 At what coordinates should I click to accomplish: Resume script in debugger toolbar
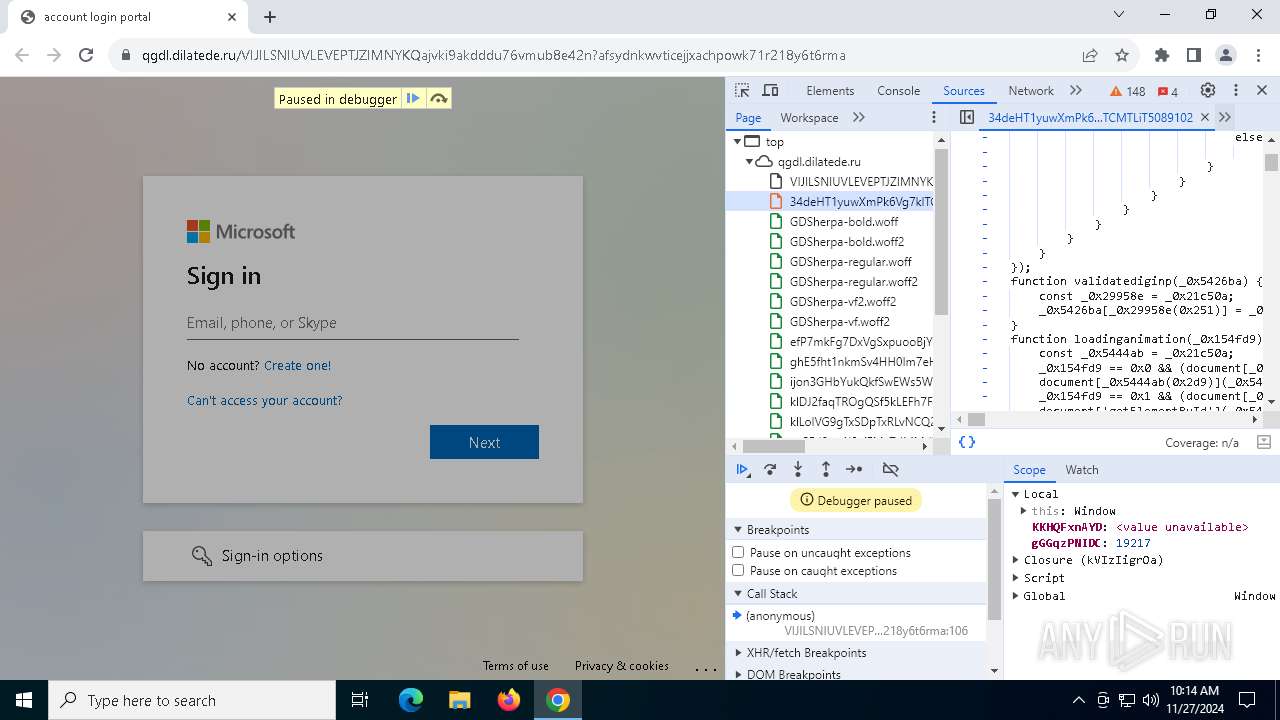[742, 469]
